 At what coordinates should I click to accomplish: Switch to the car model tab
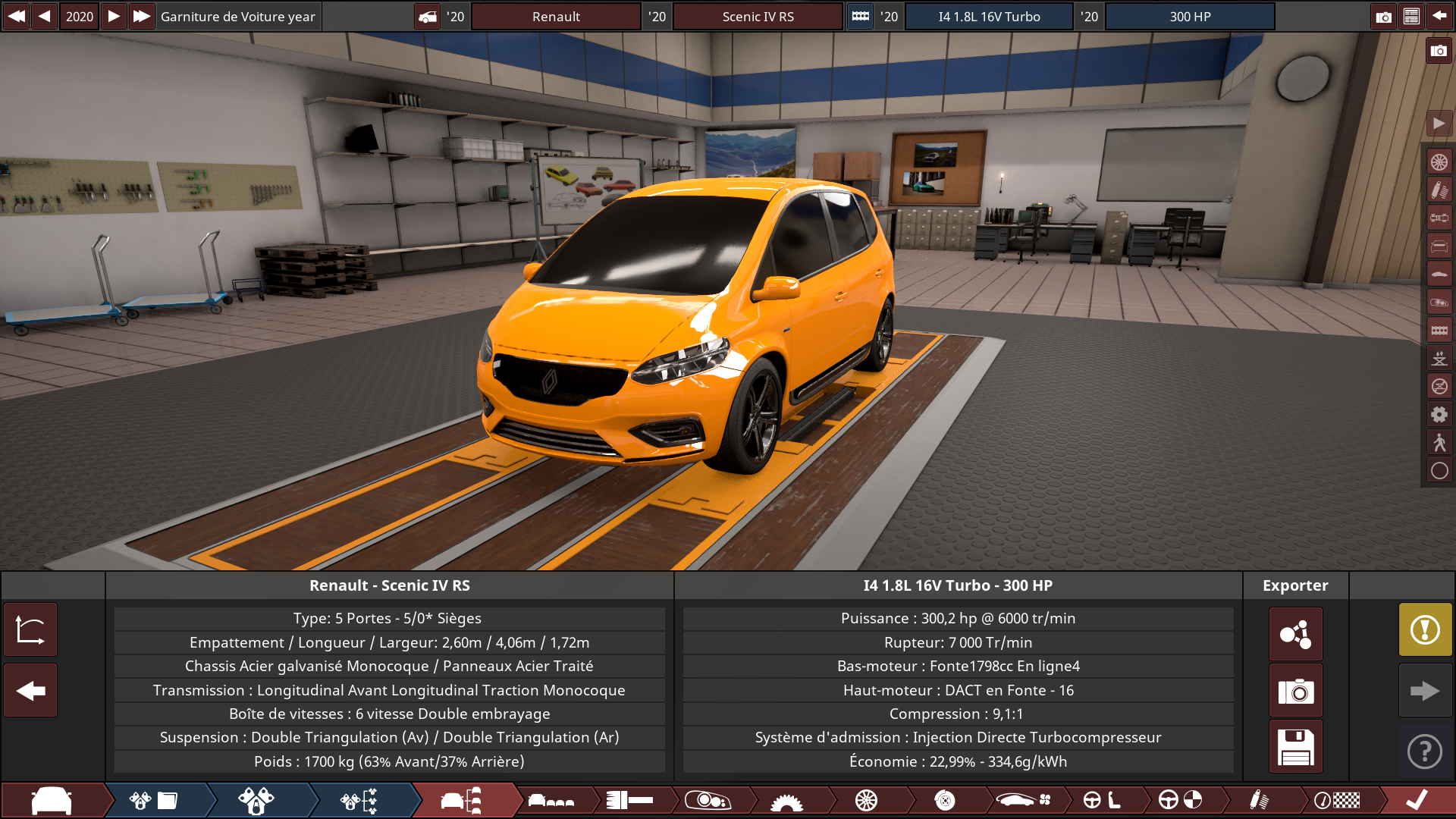pos(52,801)
